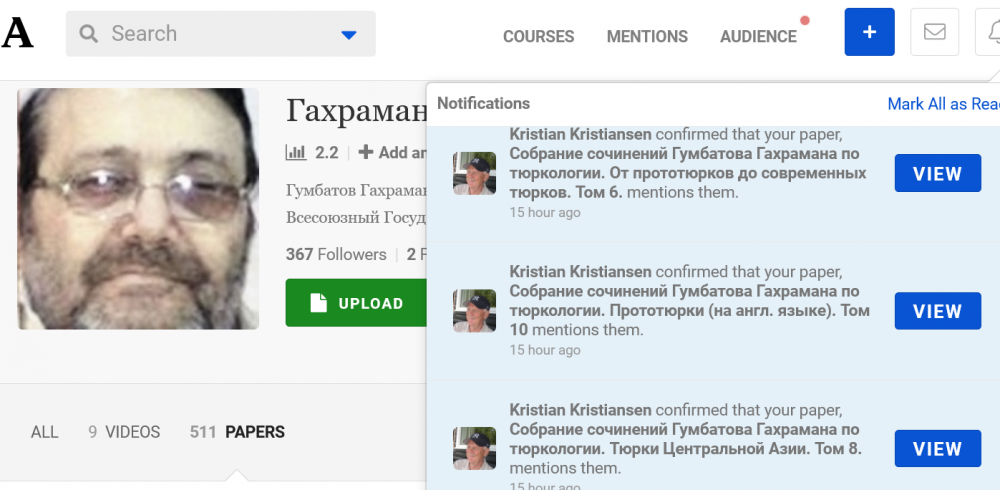Click Kristian Kristiansen name in Том 6 notification
This screenshot has width=1000, height=490.
[580, 134]
